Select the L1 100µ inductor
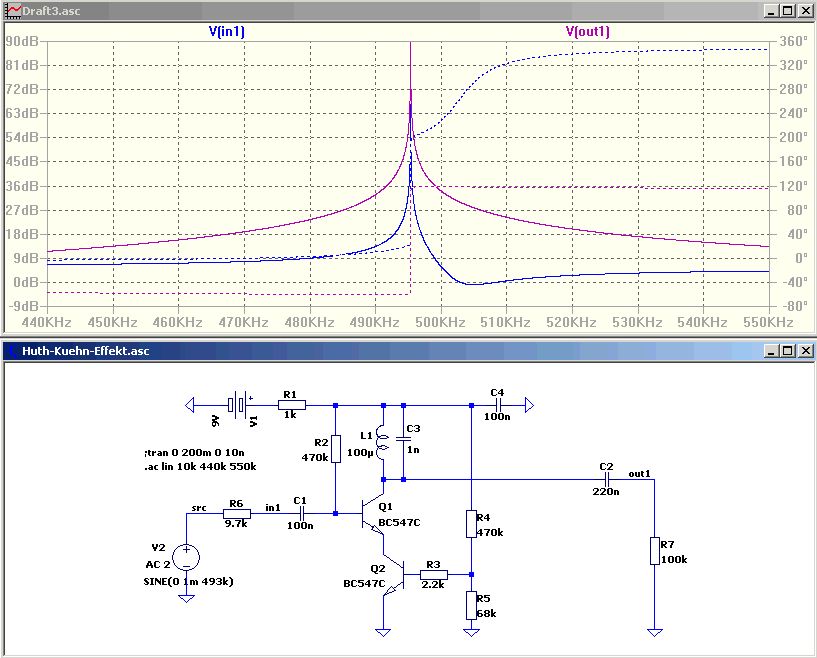Screen dimensions: 817x658 point(382,443)
